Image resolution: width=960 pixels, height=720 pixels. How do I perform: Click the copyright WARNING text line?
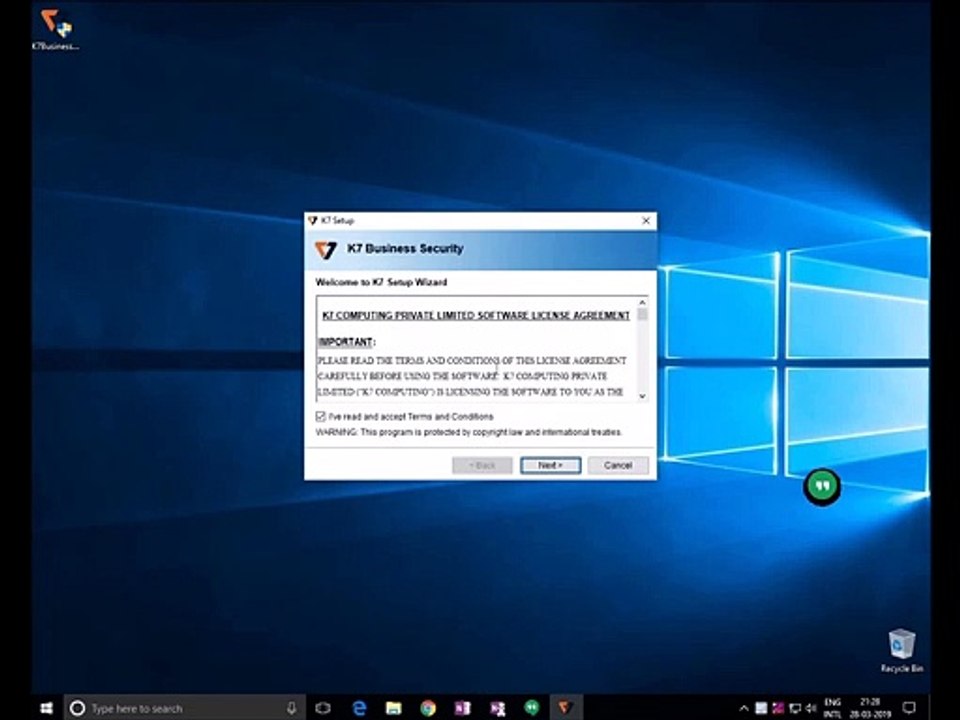[468, 432]
